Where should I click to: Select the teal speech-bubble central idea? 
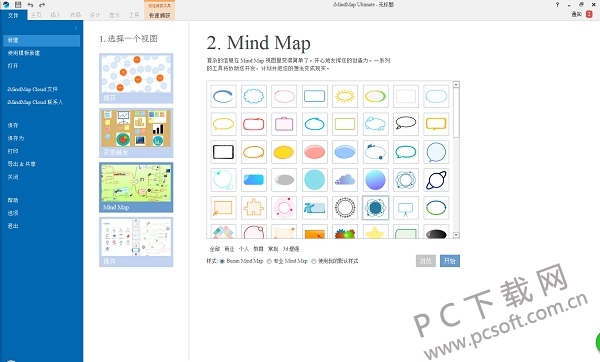click(x=406, y=152)
